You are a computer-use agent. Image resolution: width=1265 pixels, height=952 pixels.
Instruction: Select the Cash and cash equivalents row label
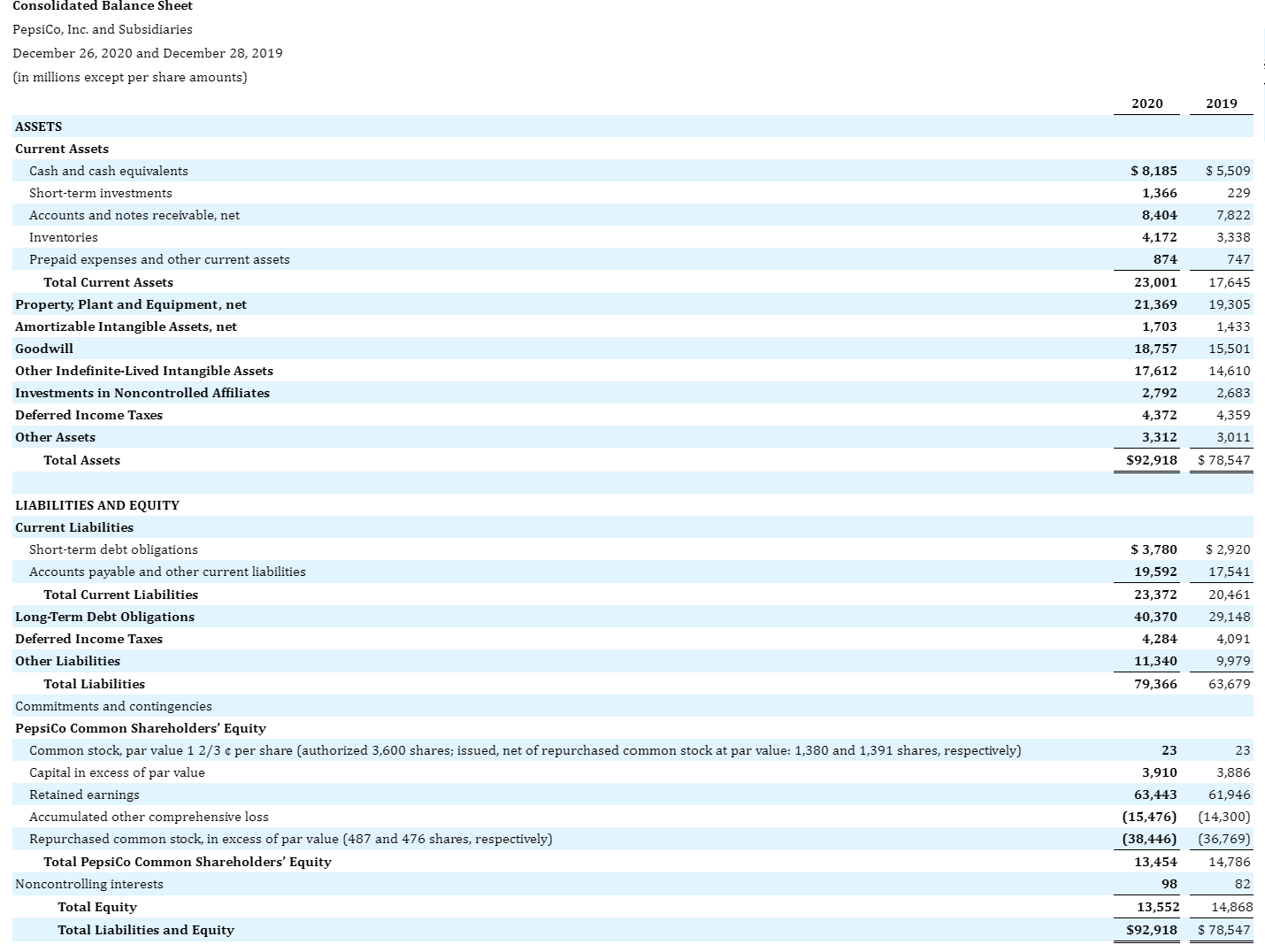click(107, 171)
